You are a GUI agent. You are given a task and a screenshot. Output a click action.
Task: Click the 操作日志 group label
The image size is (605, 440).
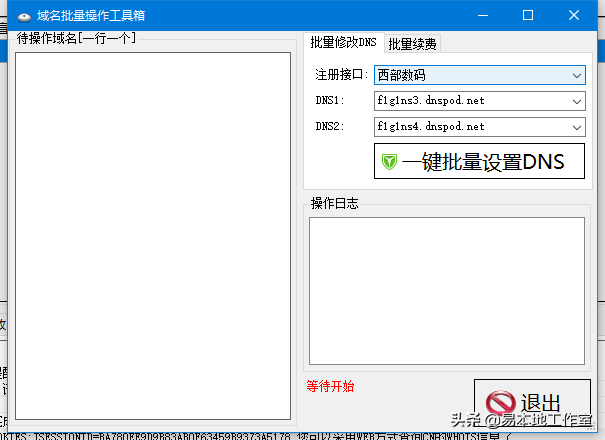click(x=335, y=203)
